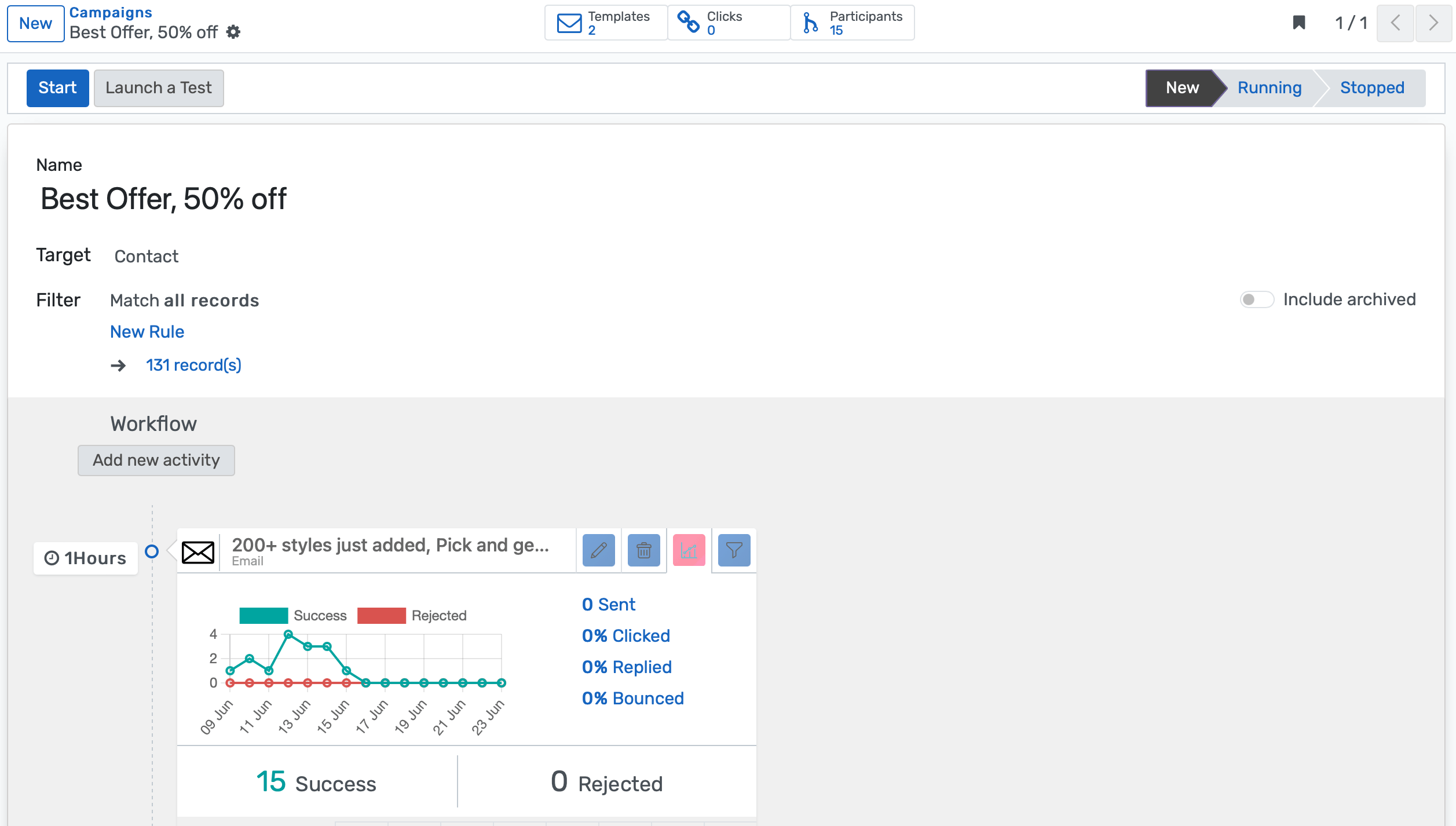Bookmark this campaign record
Screen dimensions: 1456x826
[1299, 23]
